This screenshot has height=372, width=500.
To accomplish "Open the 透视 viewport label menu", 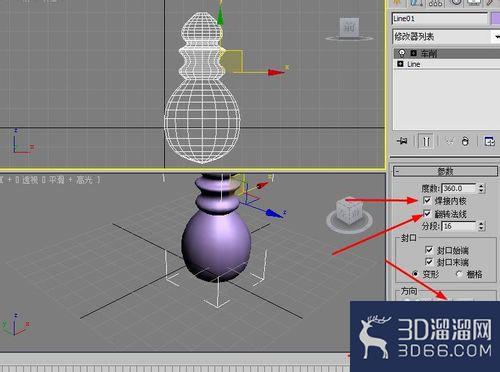I will 30,180.
